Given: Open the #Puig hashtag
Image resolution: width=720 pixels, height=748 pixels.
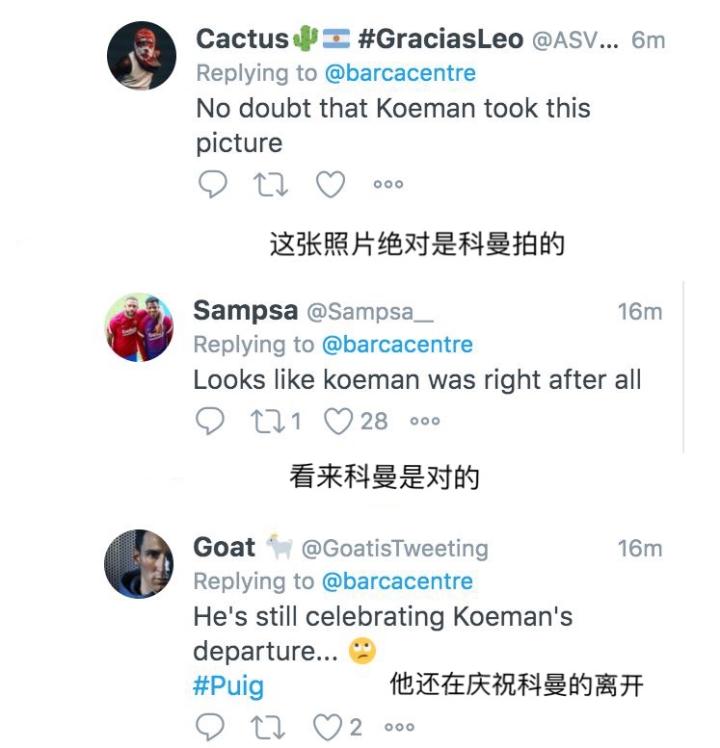Looking at the screenshot, I should pos(229,687).
